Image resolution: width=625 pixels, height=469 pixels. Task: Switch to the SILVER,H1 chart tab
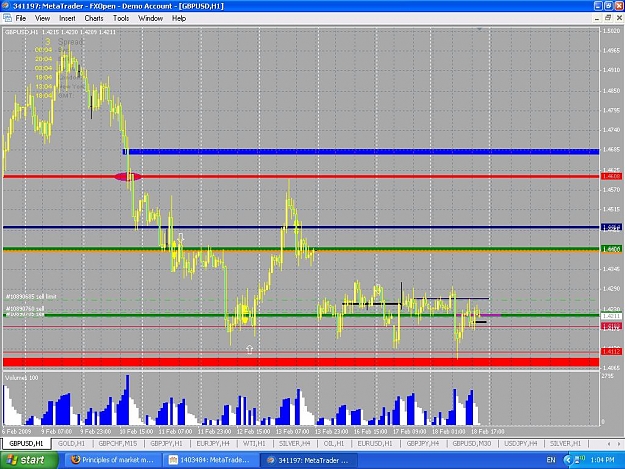point(565,443)
